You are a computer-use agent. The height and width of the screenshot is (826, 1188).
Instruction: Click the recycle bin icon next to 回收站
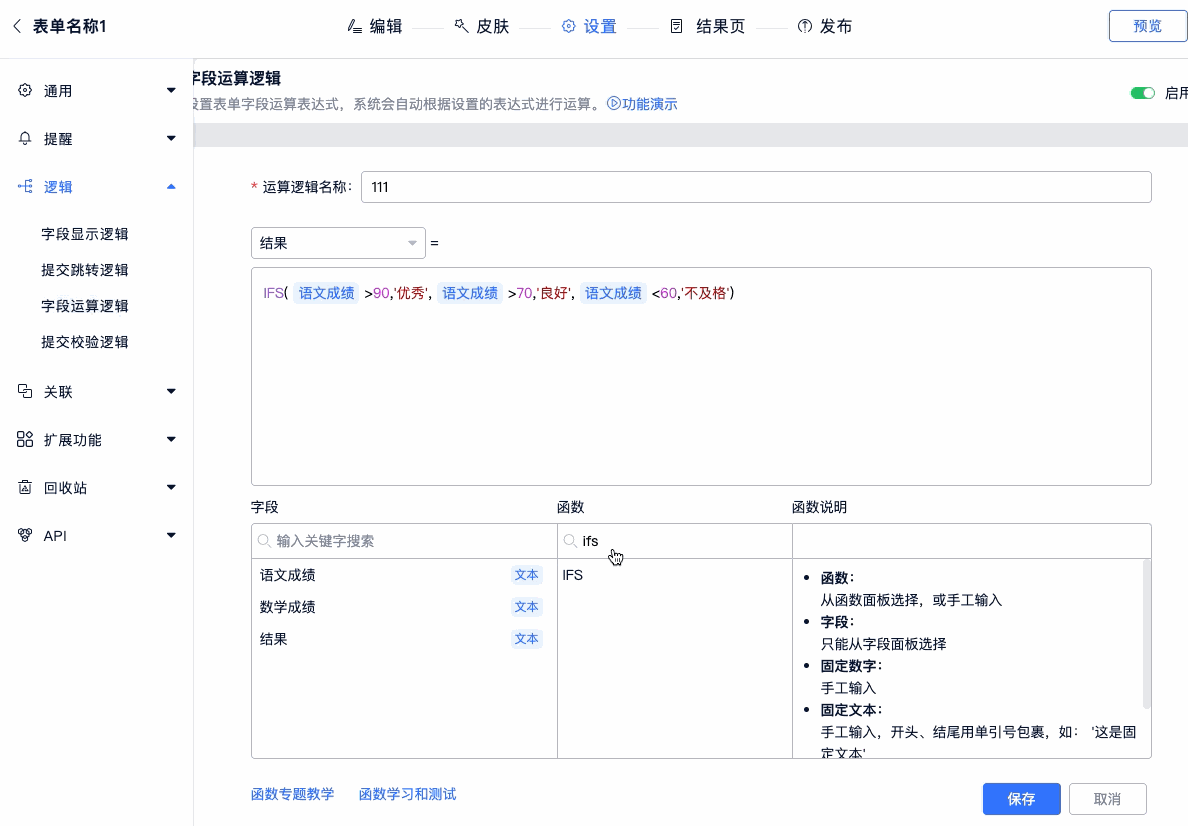pos(25,488)
